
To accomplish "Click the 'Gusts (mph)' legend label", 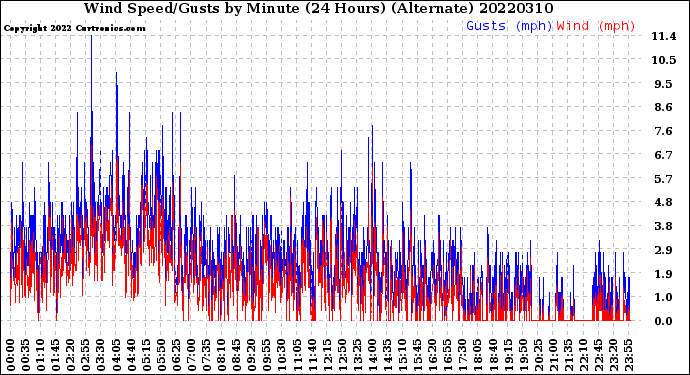I will point(509,26).
